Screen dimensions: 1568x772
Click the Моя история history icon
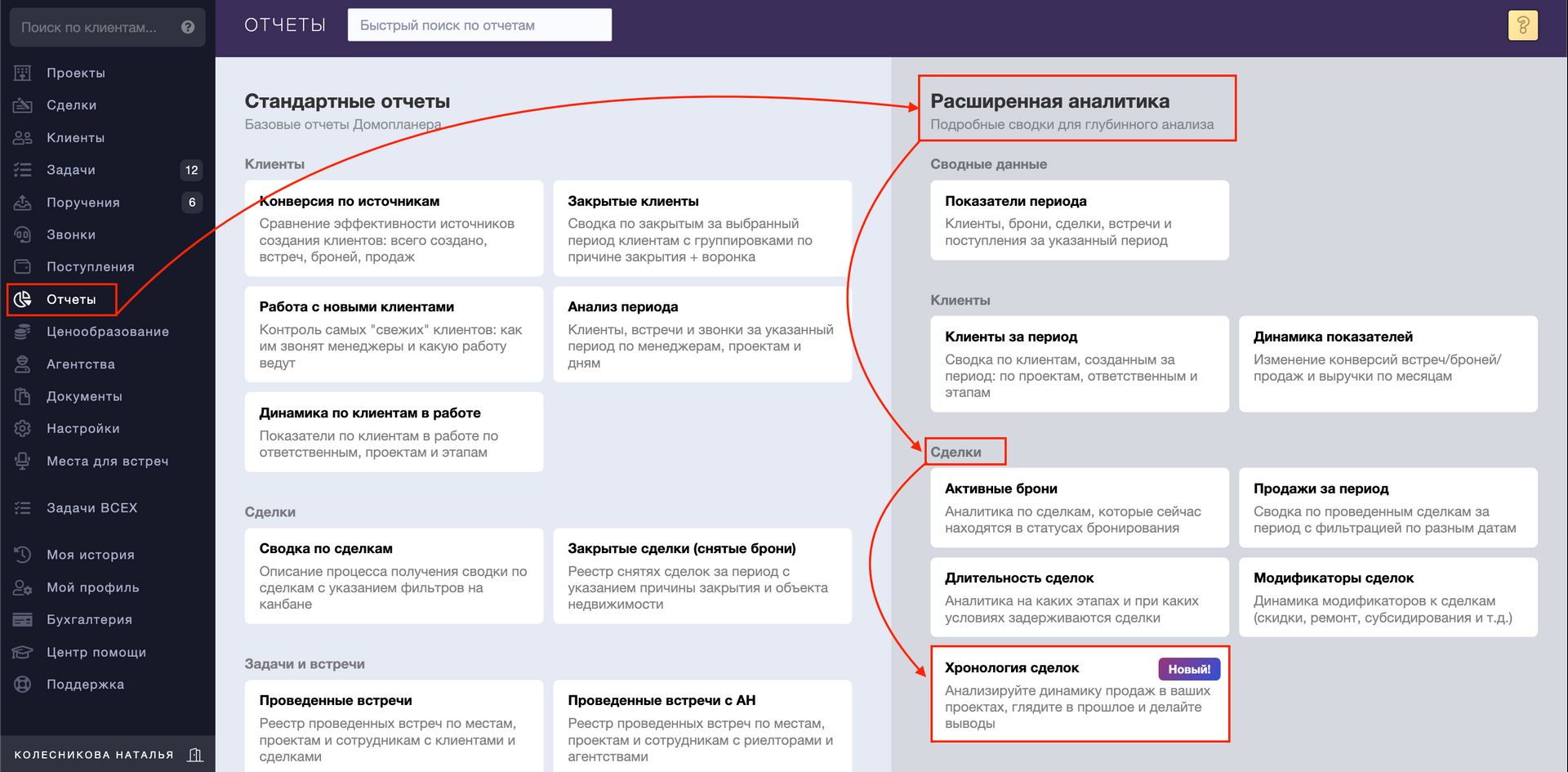click(x=23, y=555)
